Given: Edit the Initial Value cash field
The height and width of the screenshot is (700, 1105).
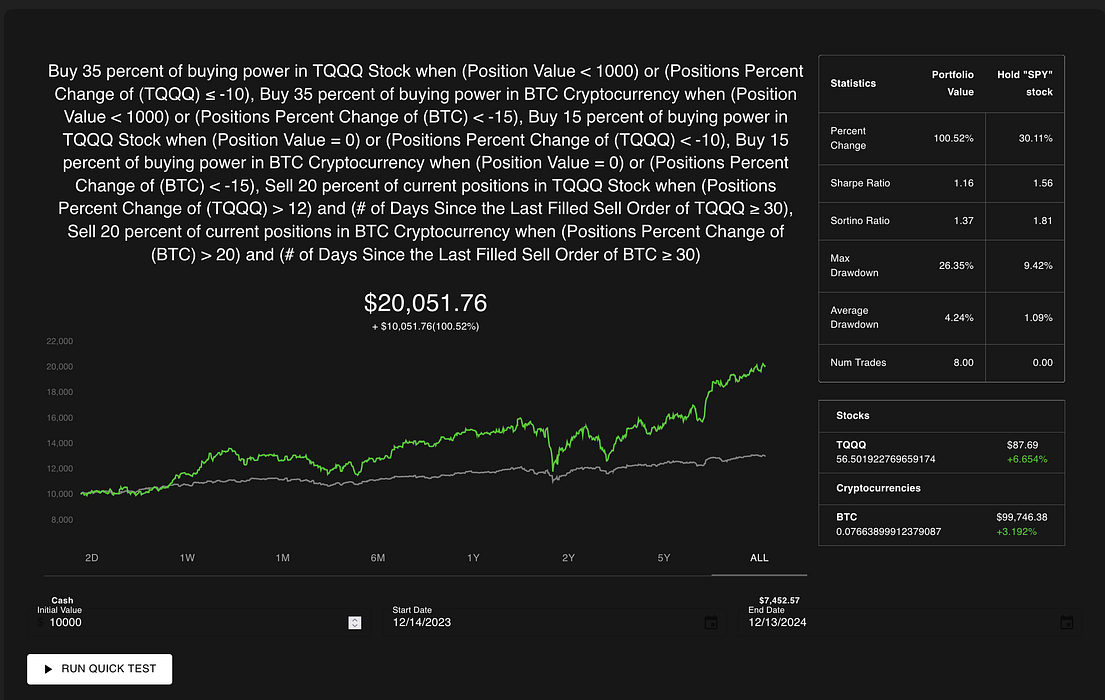Looking at the screenshot, I should click(199, 622).
